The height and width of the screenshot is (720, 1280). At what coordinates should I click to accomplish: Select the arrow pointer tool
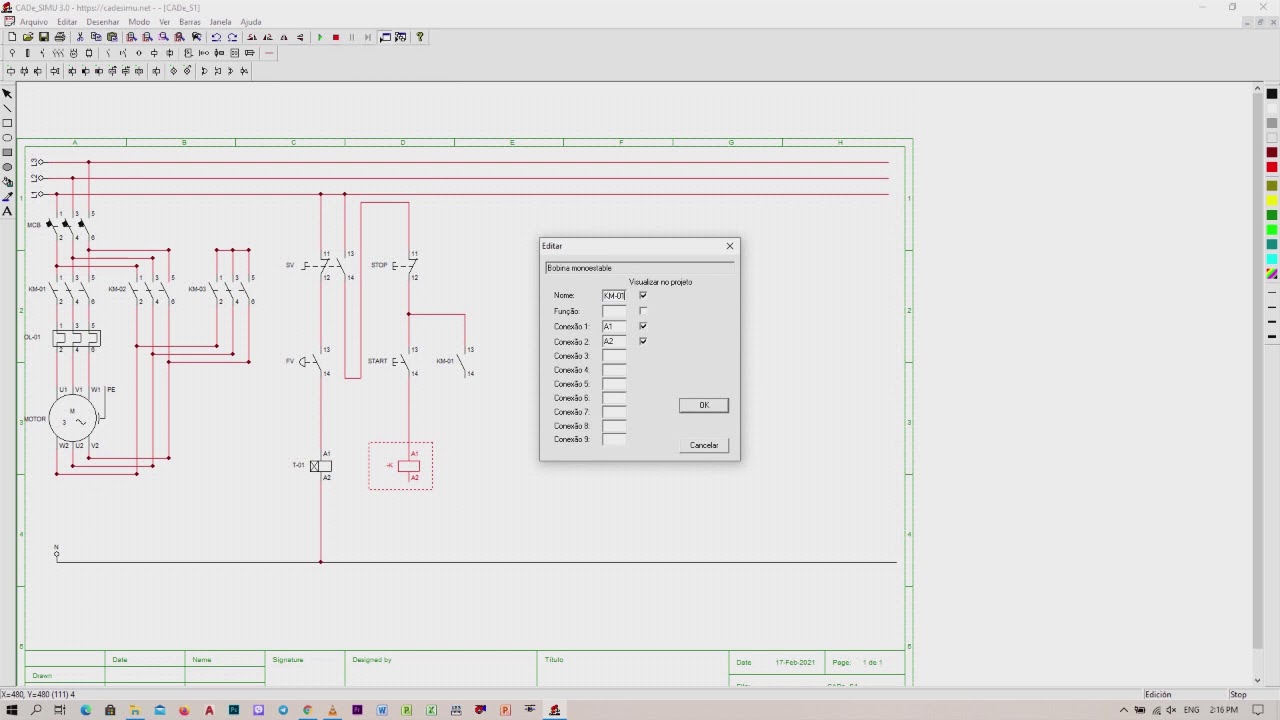(7, 94)
